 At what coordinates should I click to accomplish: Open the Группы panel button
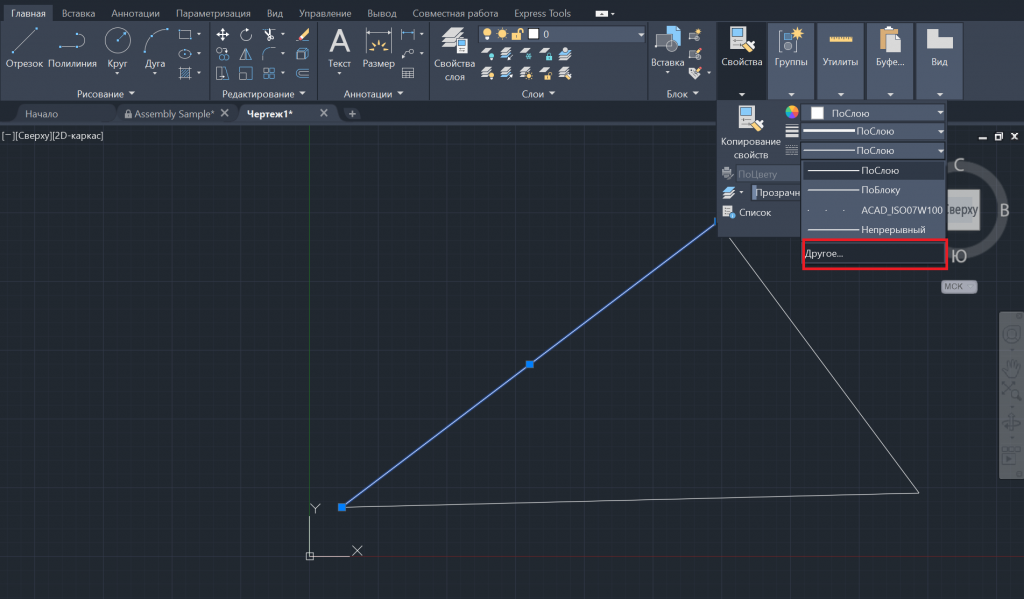(791, 60)
